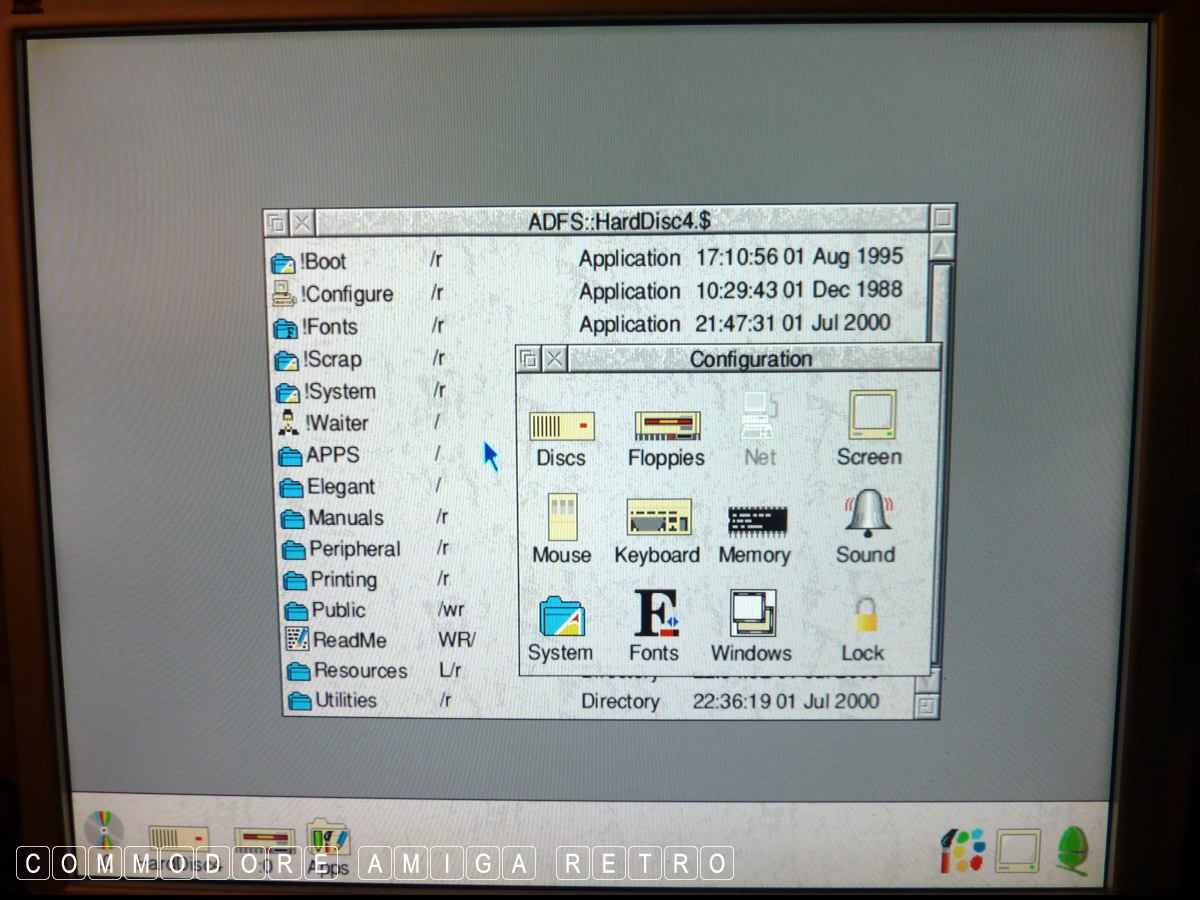Image resolution: width=1200 pixels, height=900 pixels.
Task: Click the HardDisc4 window scroll up arrow
Action: [x=941, y=247]
